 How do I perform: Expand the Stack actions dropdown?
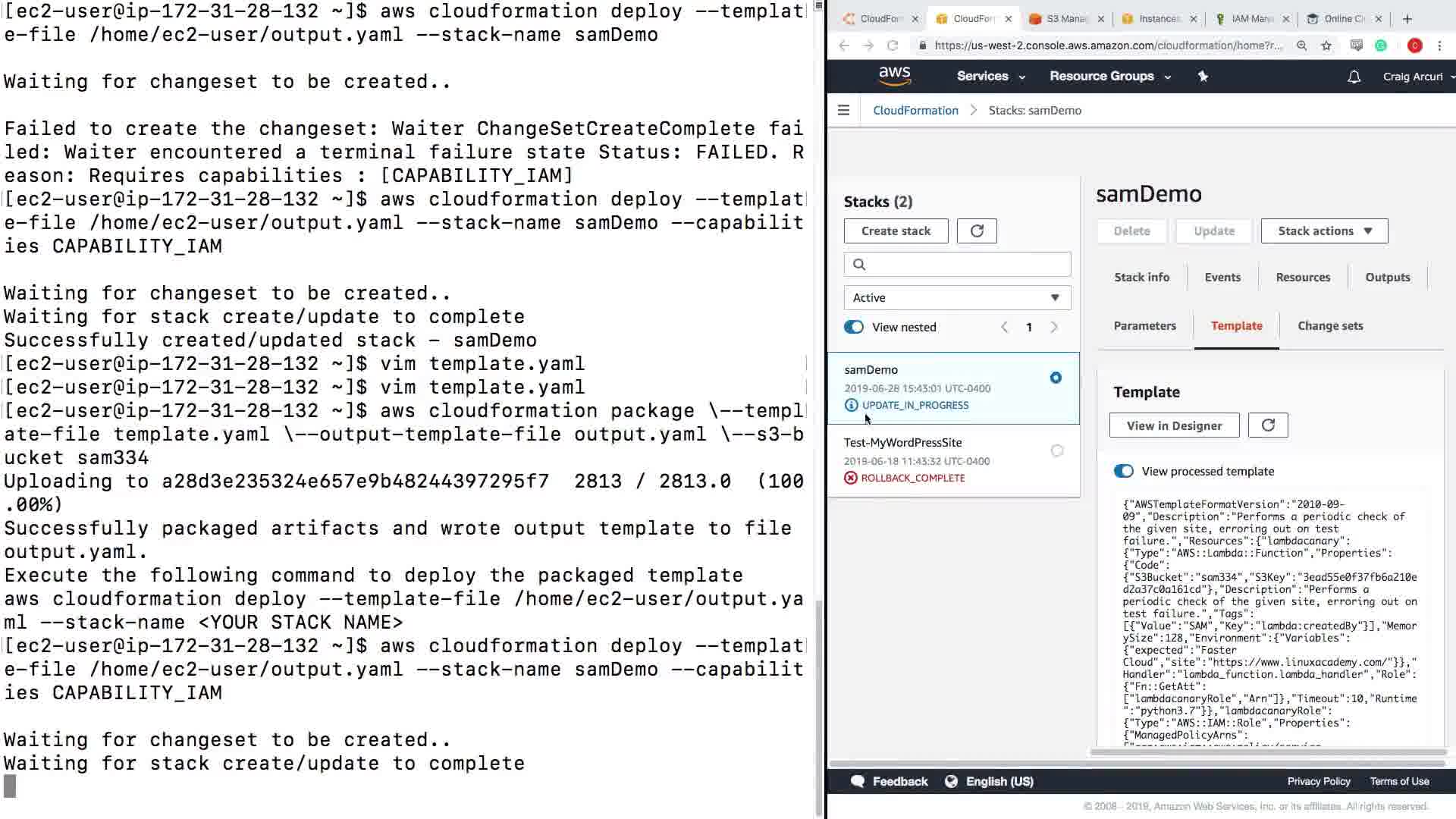(1324, 231)
